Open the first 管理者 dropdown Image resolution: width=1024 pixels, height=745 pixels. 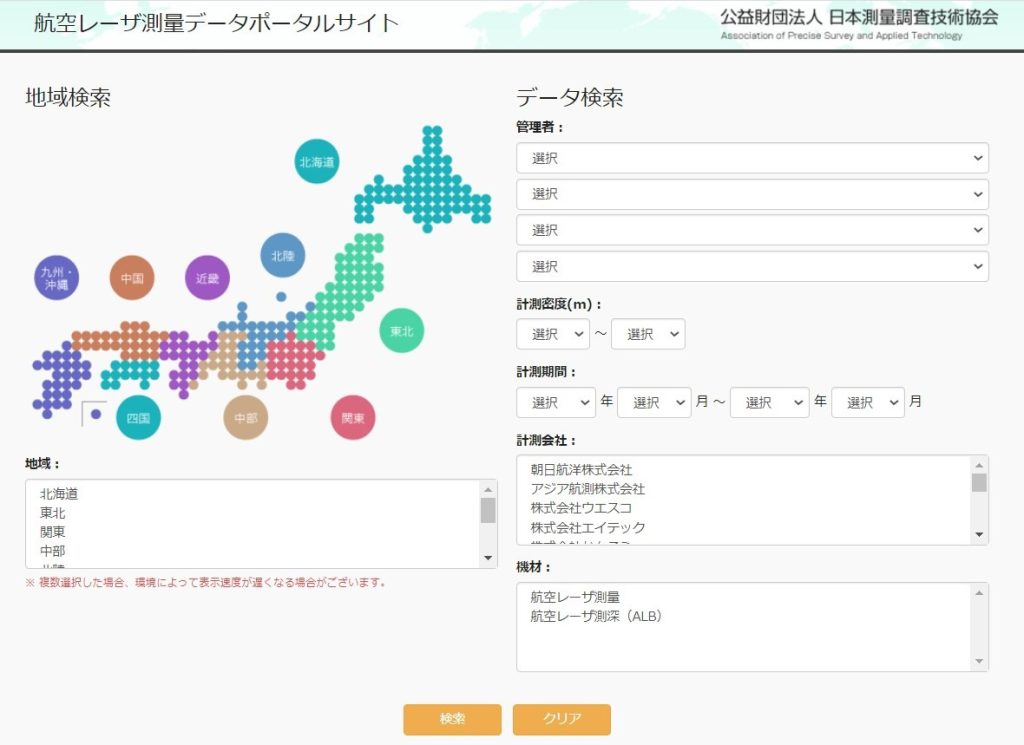point(752,158)
